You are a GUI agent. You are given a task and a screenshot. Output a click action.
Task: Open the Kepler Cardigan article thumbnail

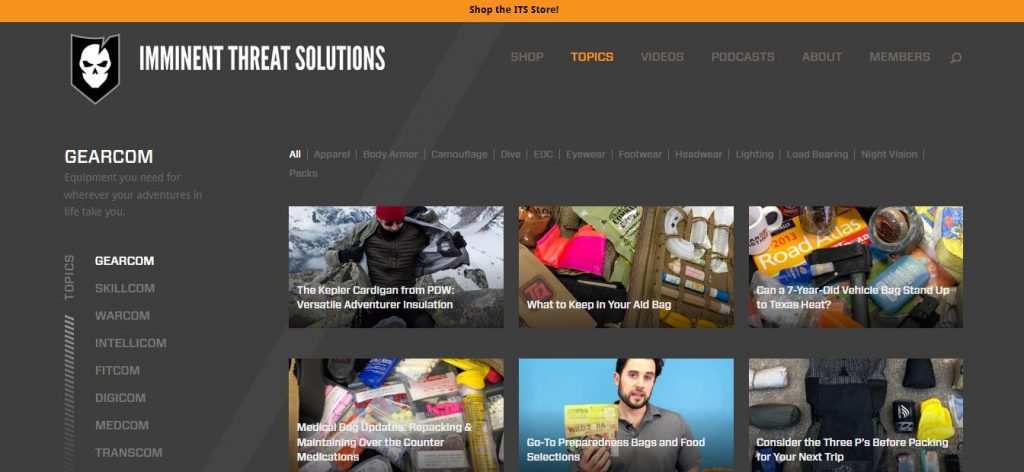click(x=396, y=267)
